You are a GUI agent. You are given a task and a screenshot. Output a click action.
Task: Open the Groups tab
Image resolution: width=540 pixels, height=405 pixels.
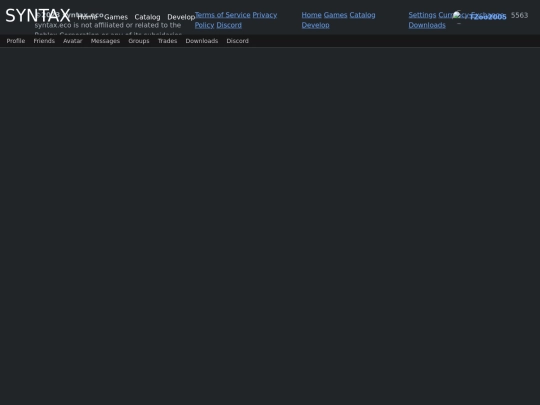pos(139,41)
